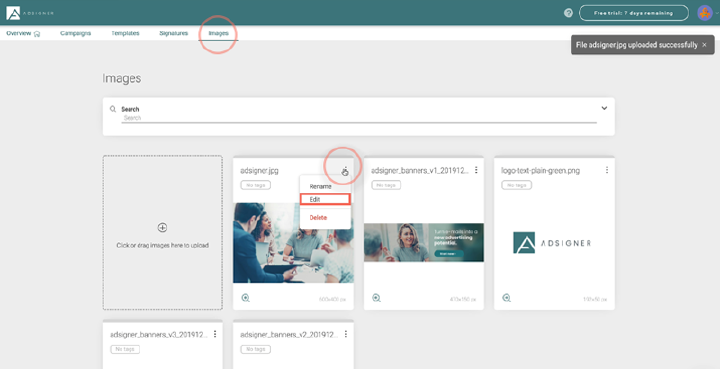The image size is (720, 369).
Task: Click No tags badge on adsigner_banners_v2
Action: [256, 349]
